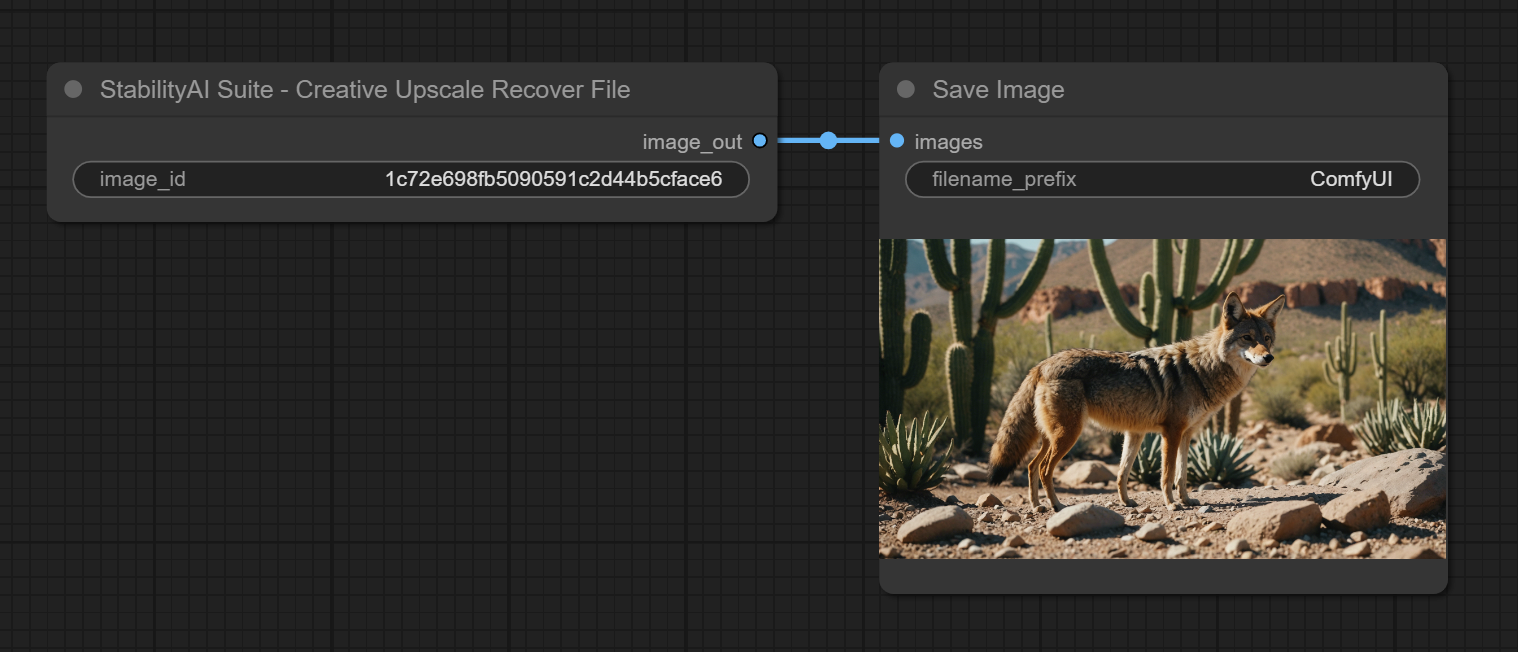Select the Save Image node title
The width and height of the screenshot is (1518, 652).
coord(998,90)
